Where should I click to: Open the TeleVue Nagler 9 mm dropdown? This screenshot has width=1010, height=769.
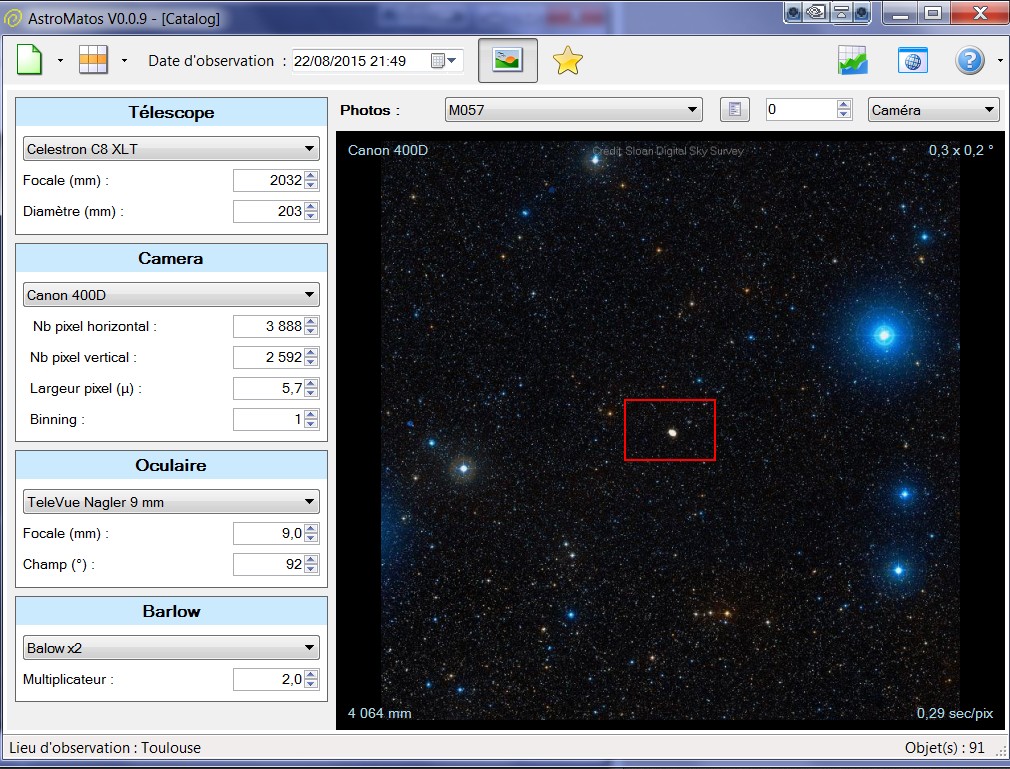(171, 502)
